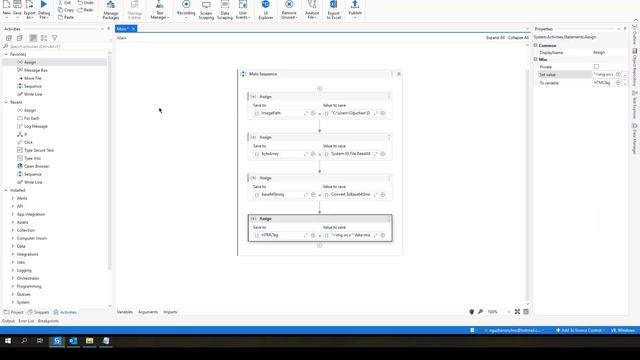
Task: Click filter funnel icon in Activities panel
Action: pyautogui.click(x=55, y=38)
